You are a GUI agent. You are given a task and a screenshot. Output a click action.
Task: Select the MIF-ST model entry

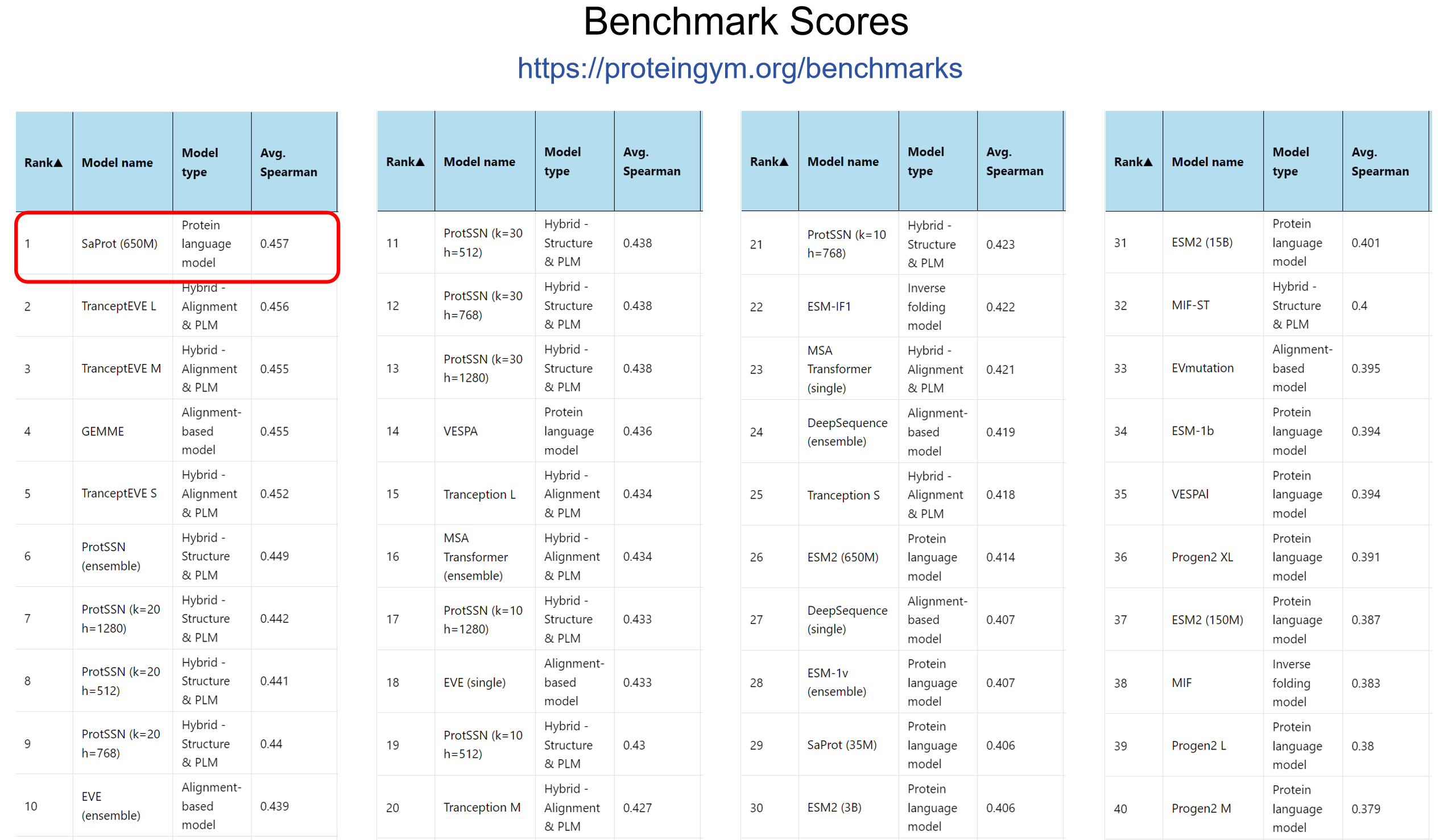click(1190, 305)
